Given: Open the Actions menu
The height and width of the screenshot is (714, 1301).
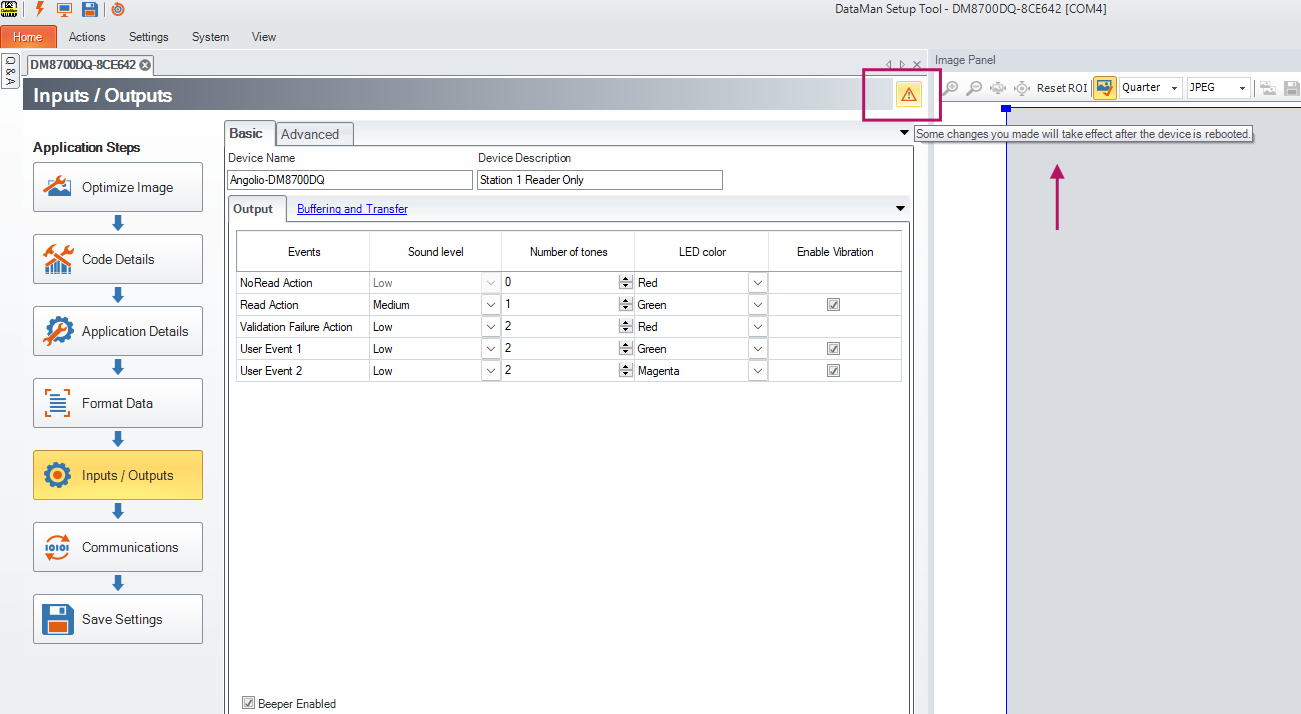Looking at the screenshot, I should pyautogui.click(x=86, y=37).
